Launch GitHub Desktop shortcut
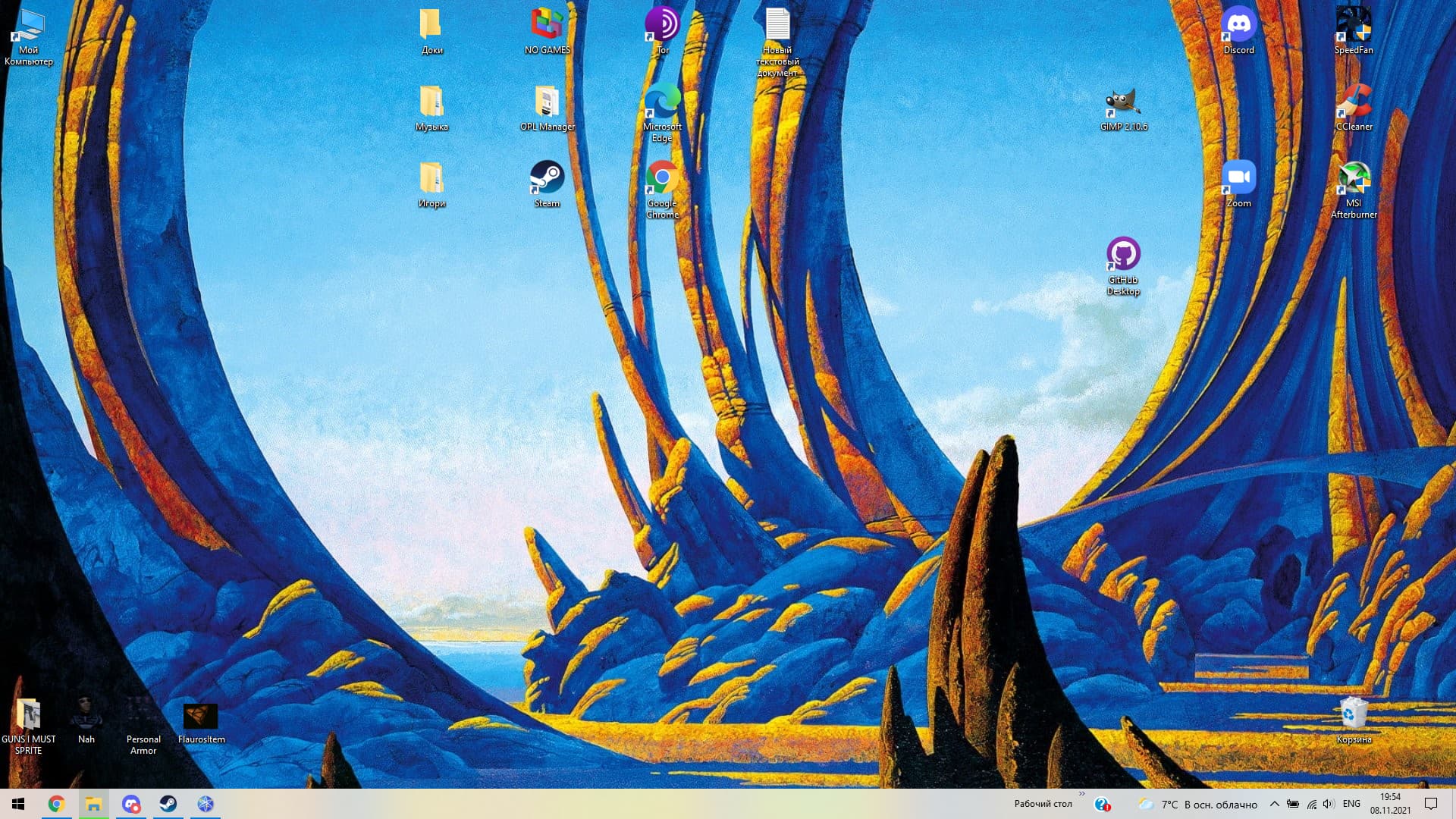Image resolution: width=1456 pixels, height=819 pixels. (1123, 266)
